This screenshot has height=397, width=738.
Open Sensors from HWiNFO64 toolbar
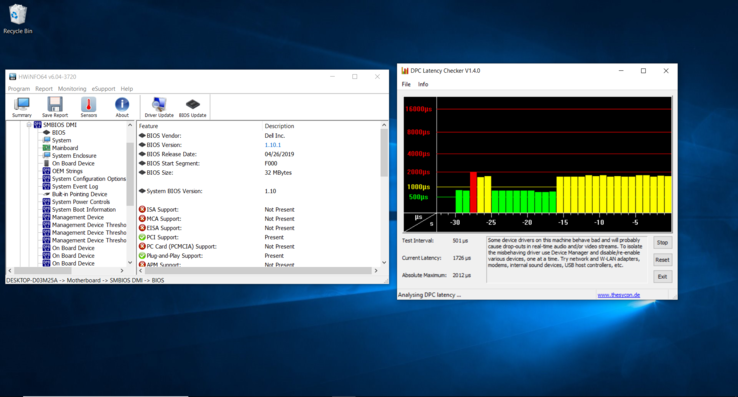click(x=88, y=107)
